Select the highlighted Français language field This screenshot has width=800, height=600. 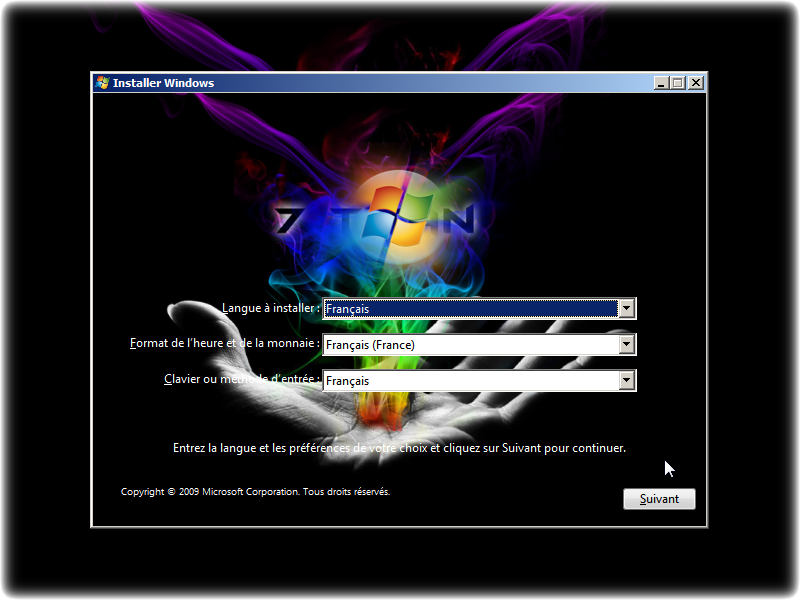[x=470, y=309]
